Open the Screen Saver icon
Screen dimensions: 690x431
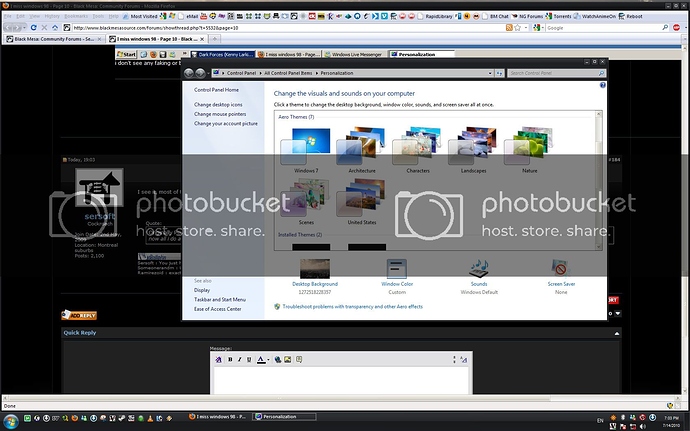point(561,269)
